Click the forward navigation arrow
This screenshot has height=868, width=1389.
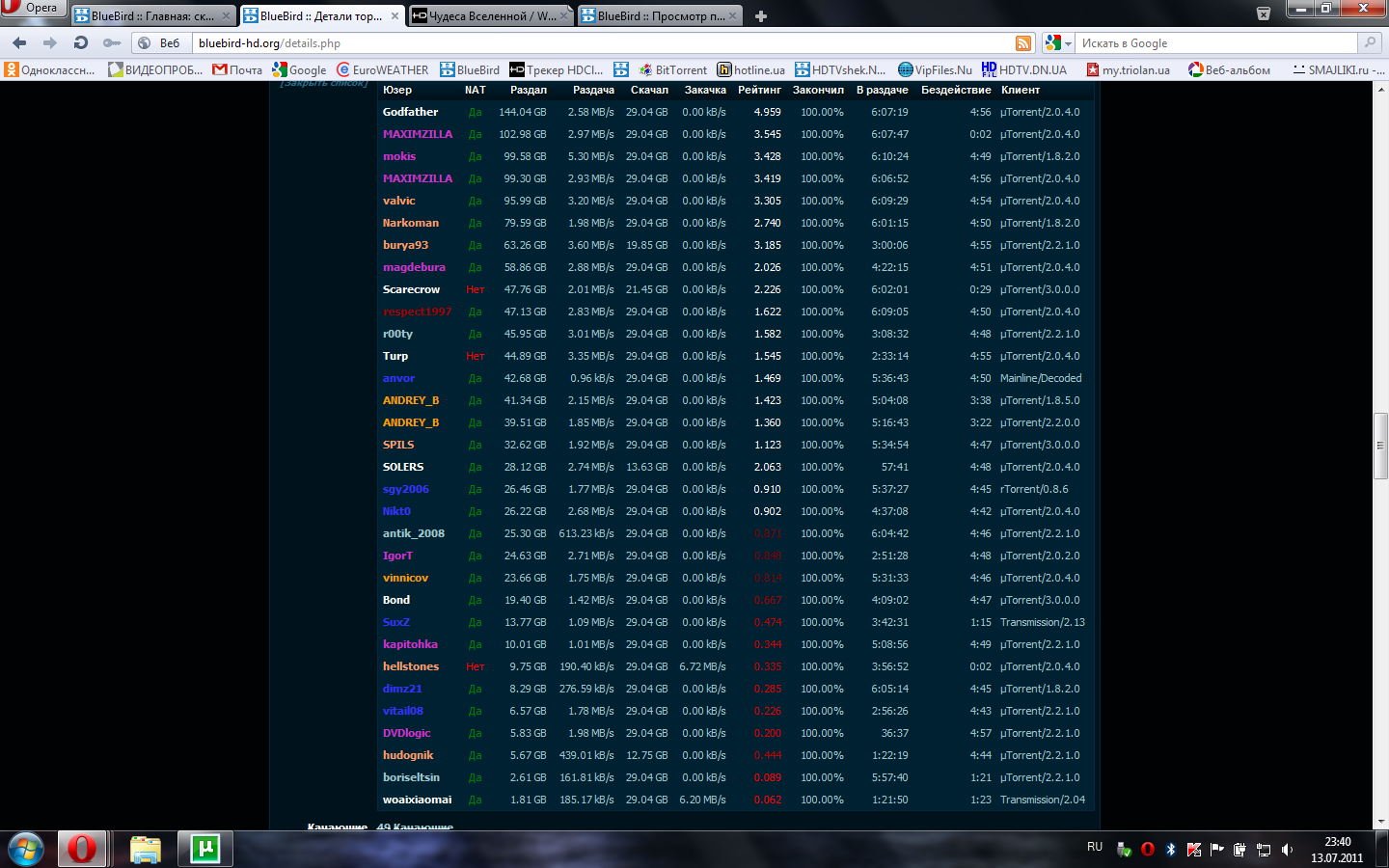click(49, 43)
